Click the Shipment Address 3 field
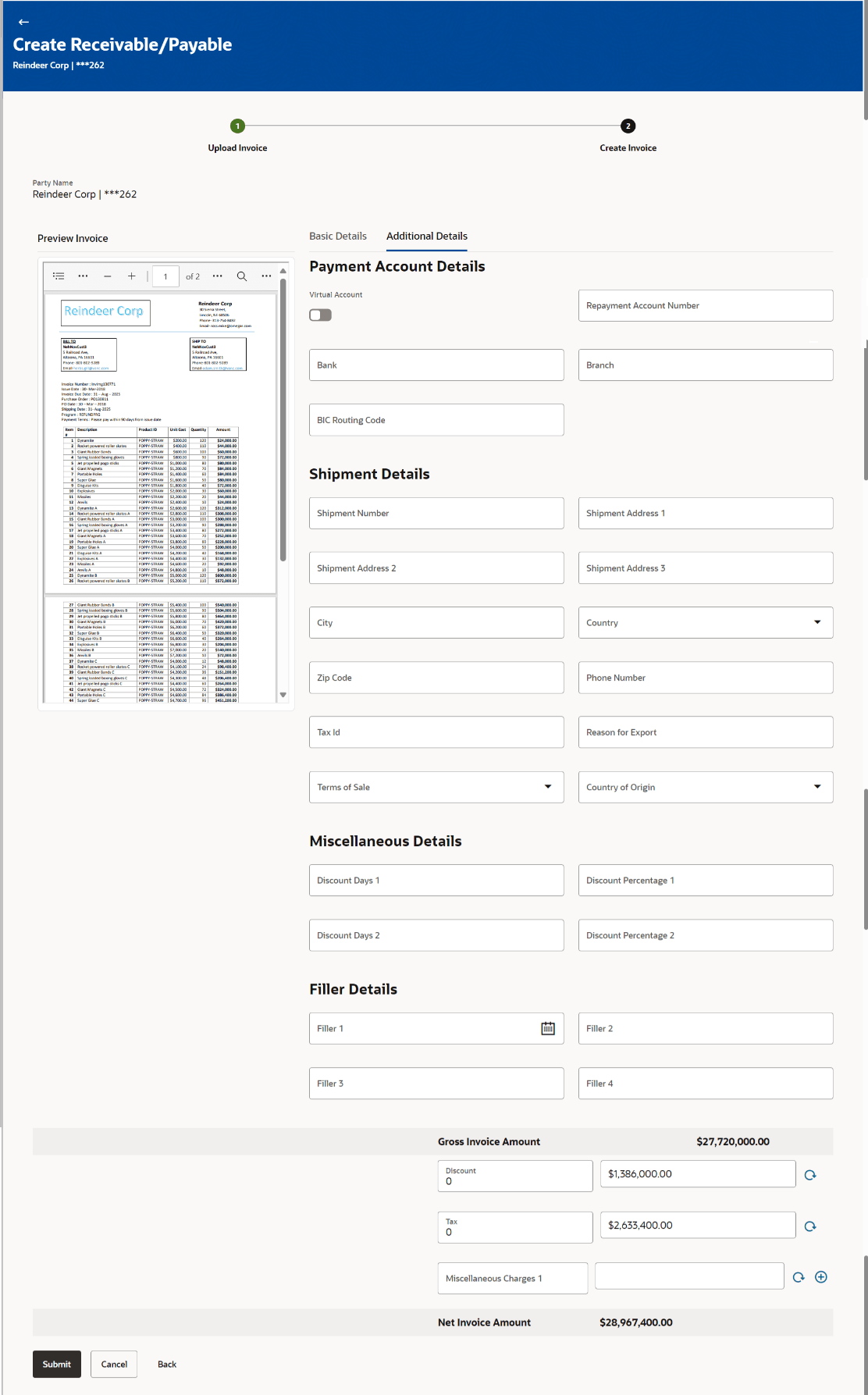 [706, 568]
